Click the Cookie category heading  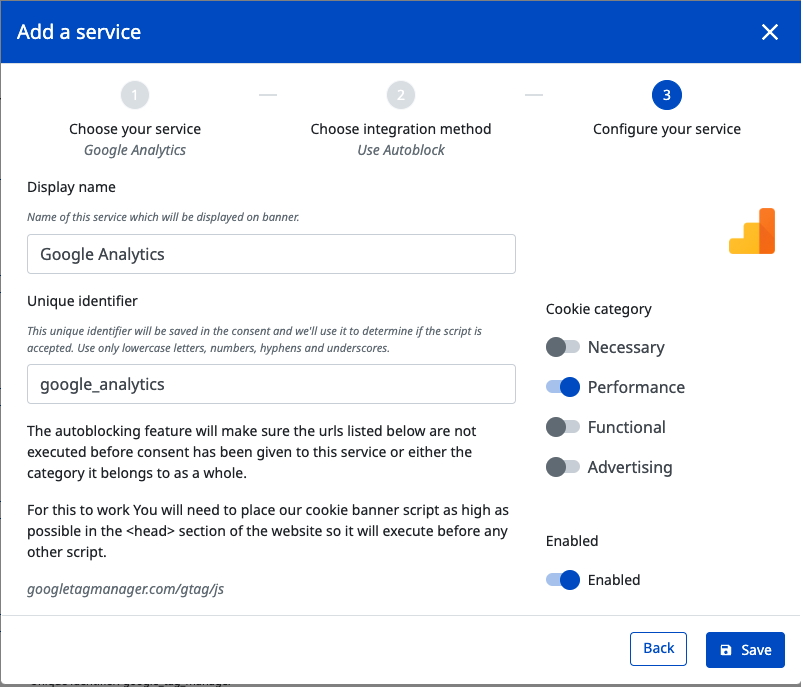599,309
